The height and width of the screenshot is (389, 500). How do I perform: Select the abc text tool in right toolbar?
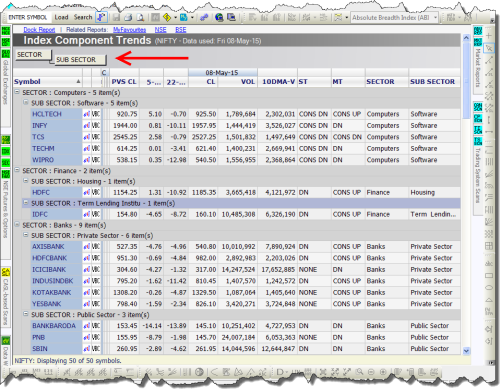point(489,263)
